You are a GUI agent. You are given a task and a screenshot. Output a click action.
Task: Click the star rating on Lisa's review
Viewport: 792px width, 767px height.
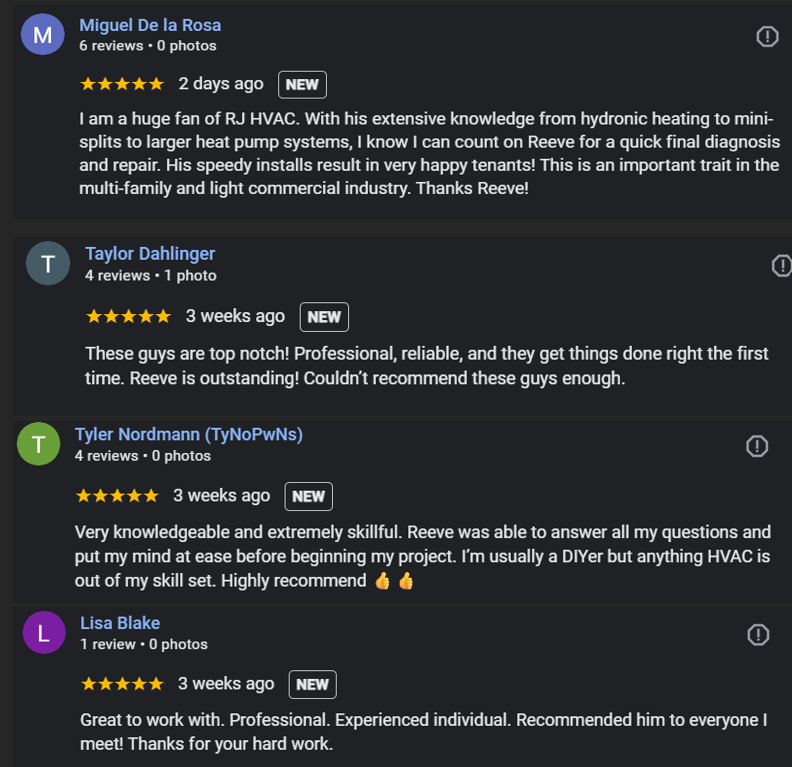point(122,684)
